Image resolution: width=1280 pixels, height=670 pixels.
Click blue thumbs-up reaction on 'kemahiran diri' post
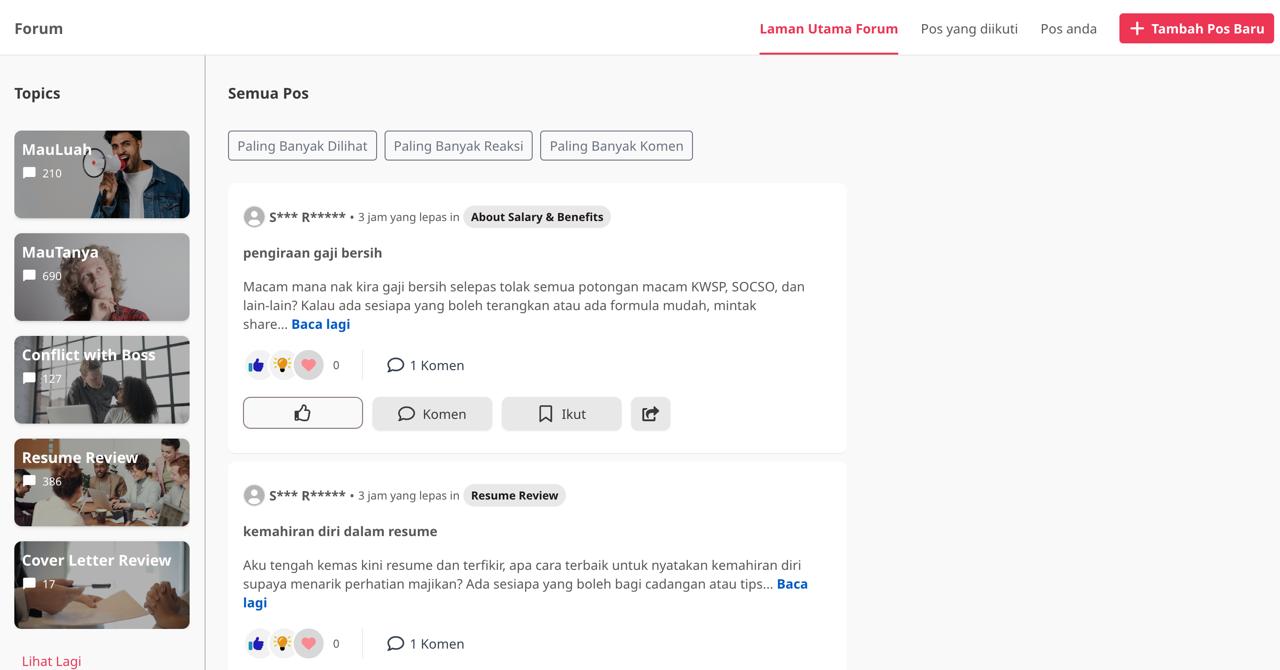[256, 643]
